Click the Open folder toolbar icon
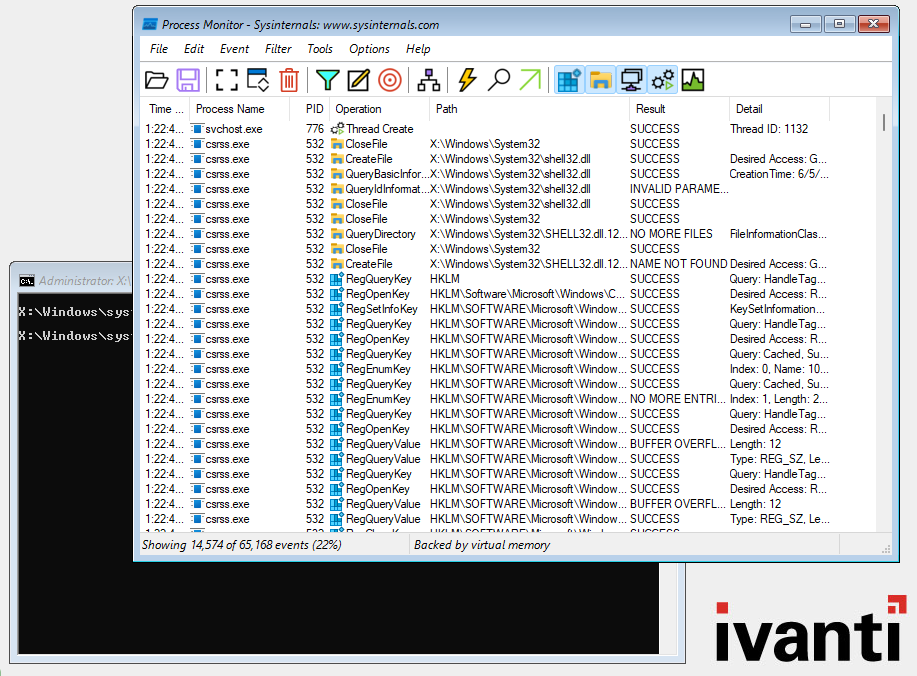This screenshot has width=917, height=676. pyautogui.click(x=157, y=80)
